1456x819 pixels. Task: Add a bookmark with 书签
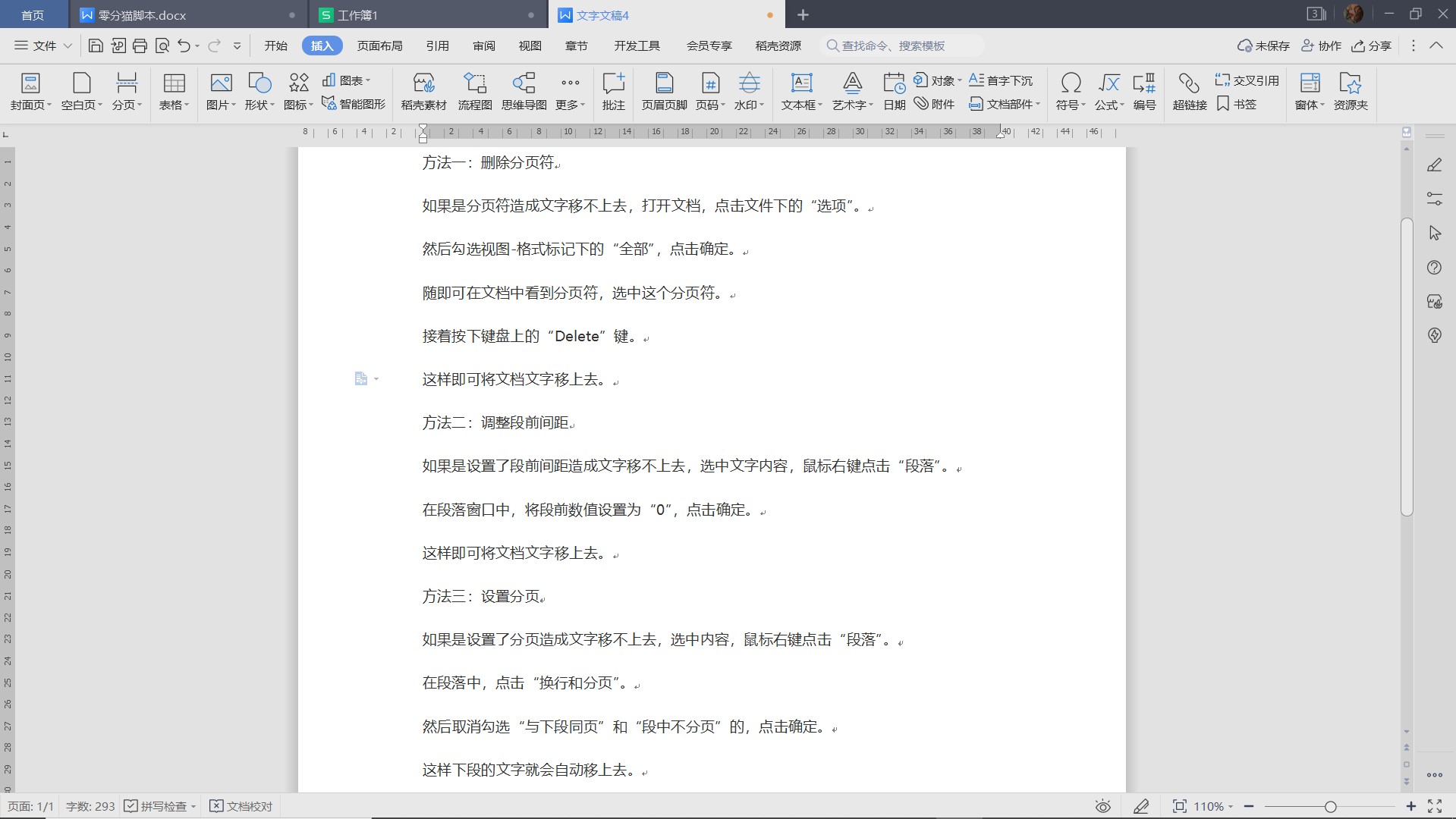(1237, 105)
